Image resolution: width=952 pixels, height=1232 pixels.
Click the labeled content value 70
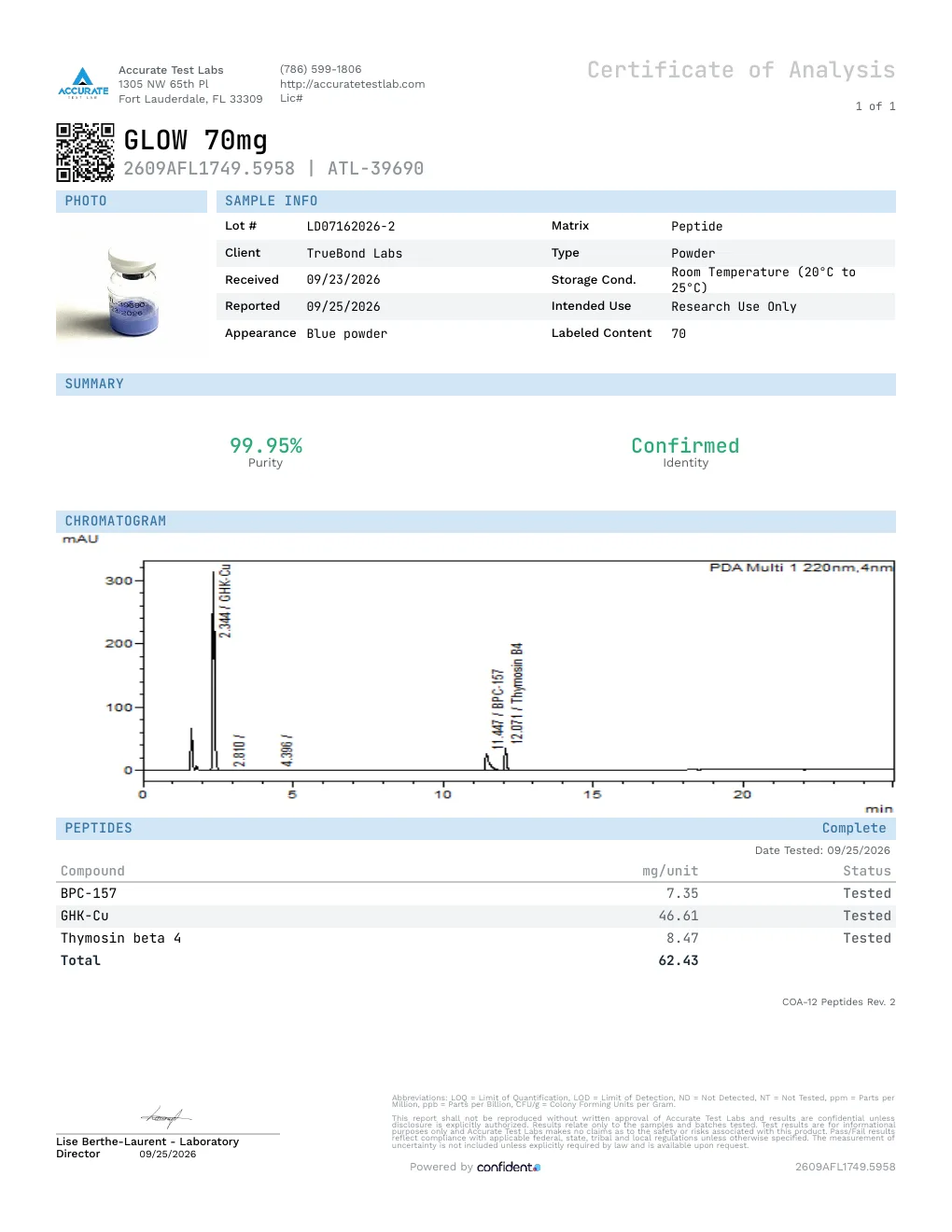click(679, 334)
